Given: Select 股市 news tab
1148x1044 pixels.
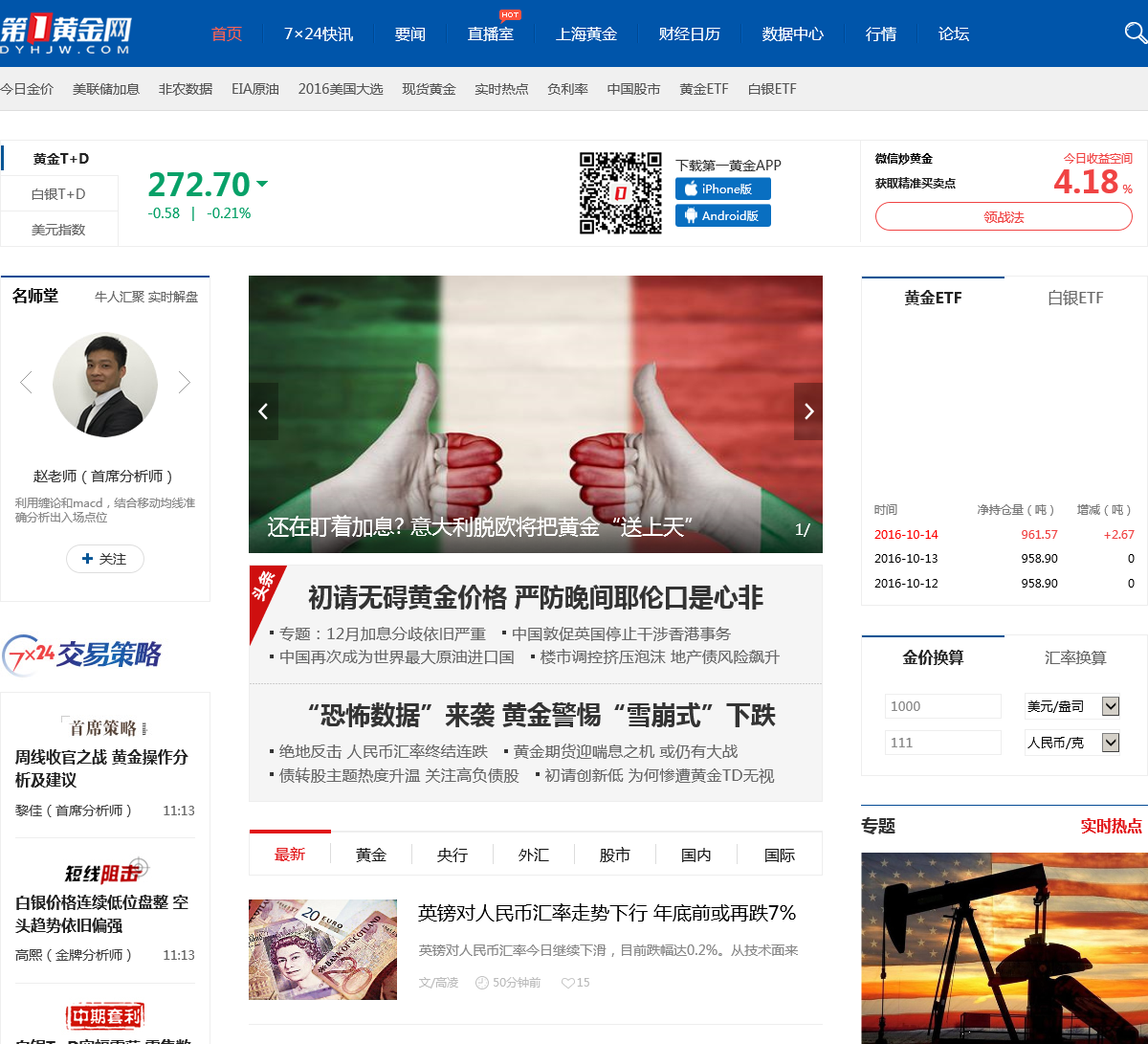Looking at the screenshot, I should click(x=615, y=855).
